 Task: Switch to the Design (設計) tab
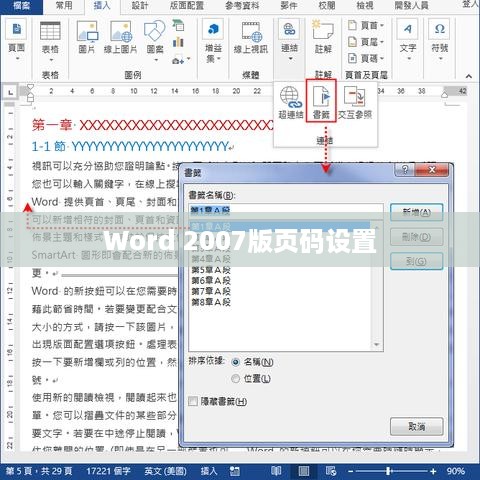(140, 6)
